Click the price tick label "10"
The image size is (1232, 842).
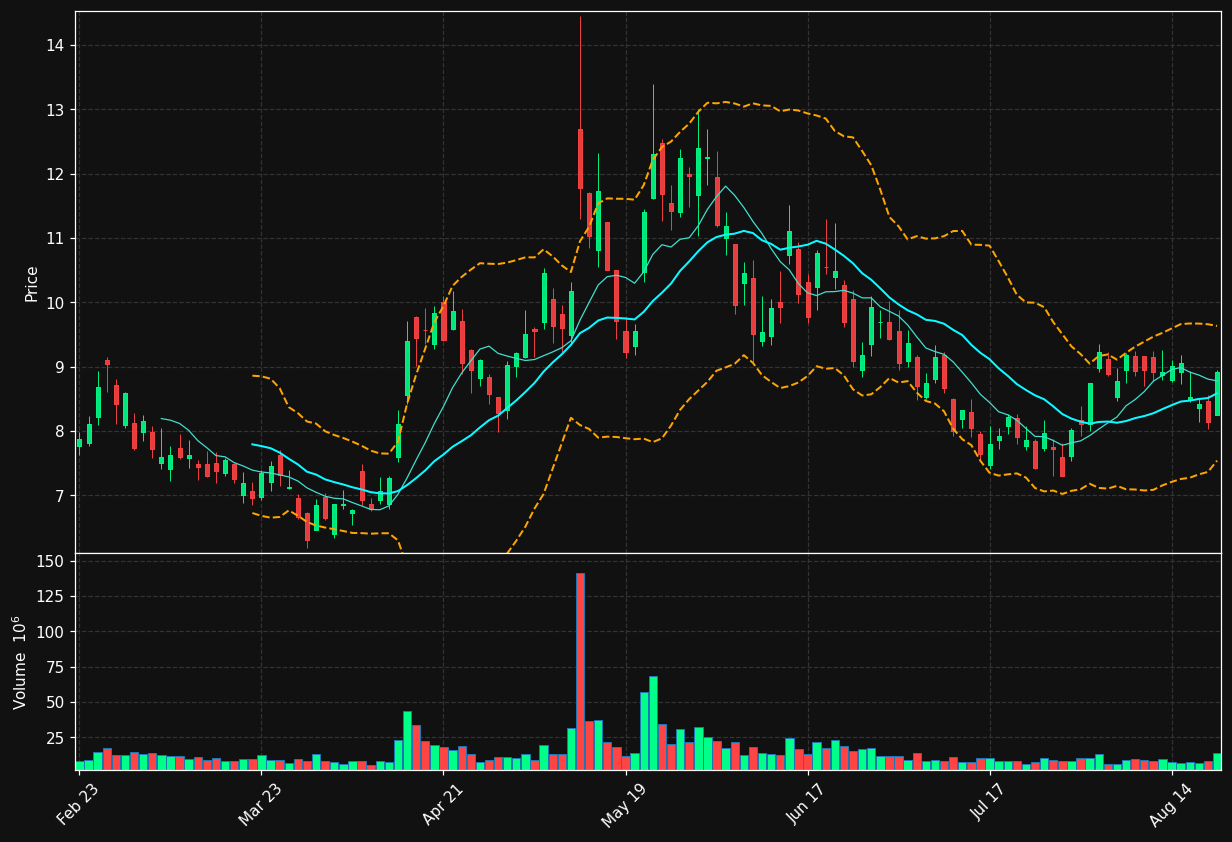click(54, 303)
